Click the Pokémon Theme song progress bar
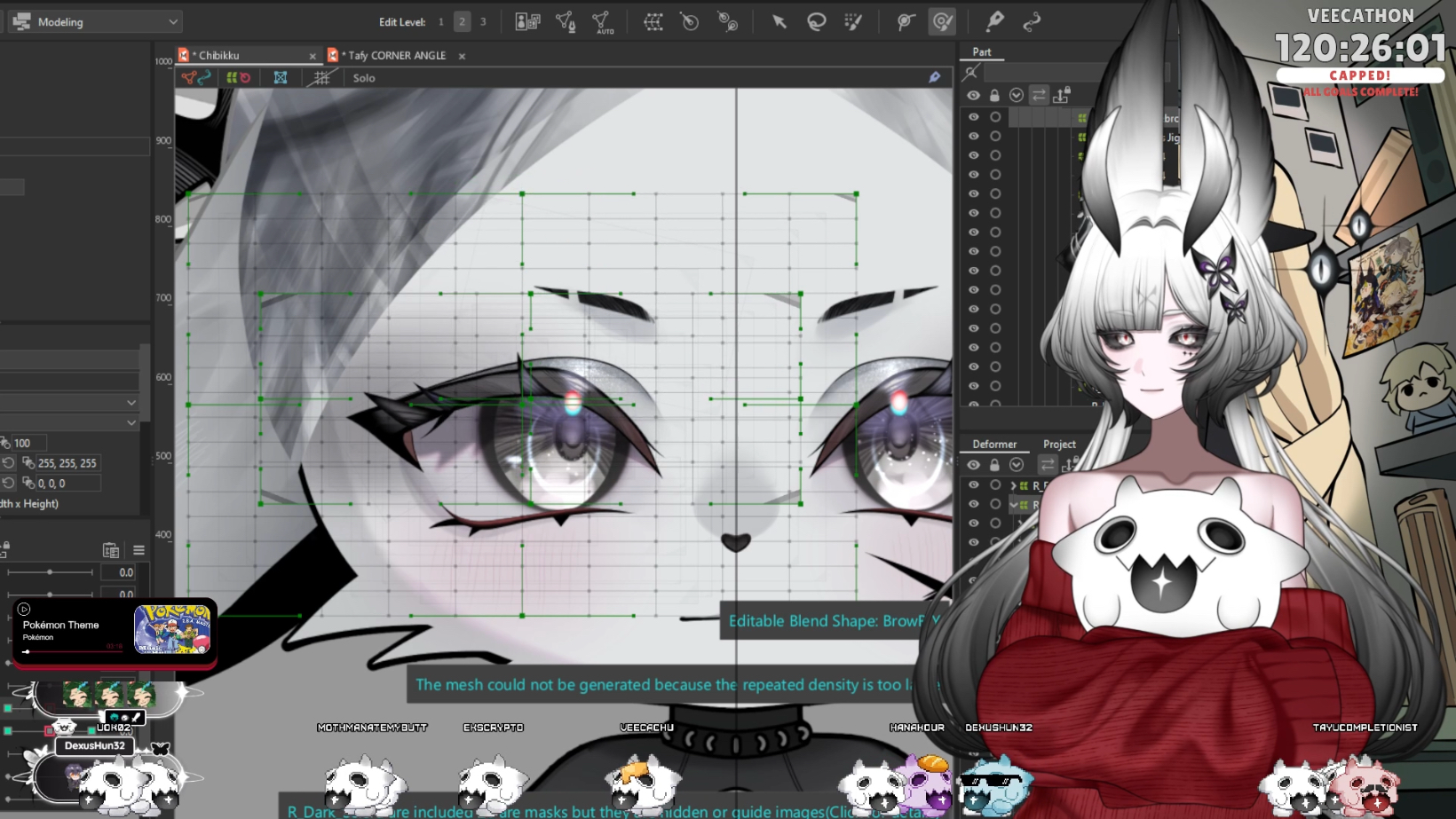Image resolution: width=1456 pixels, height=819 pixels. click(73, 651)
